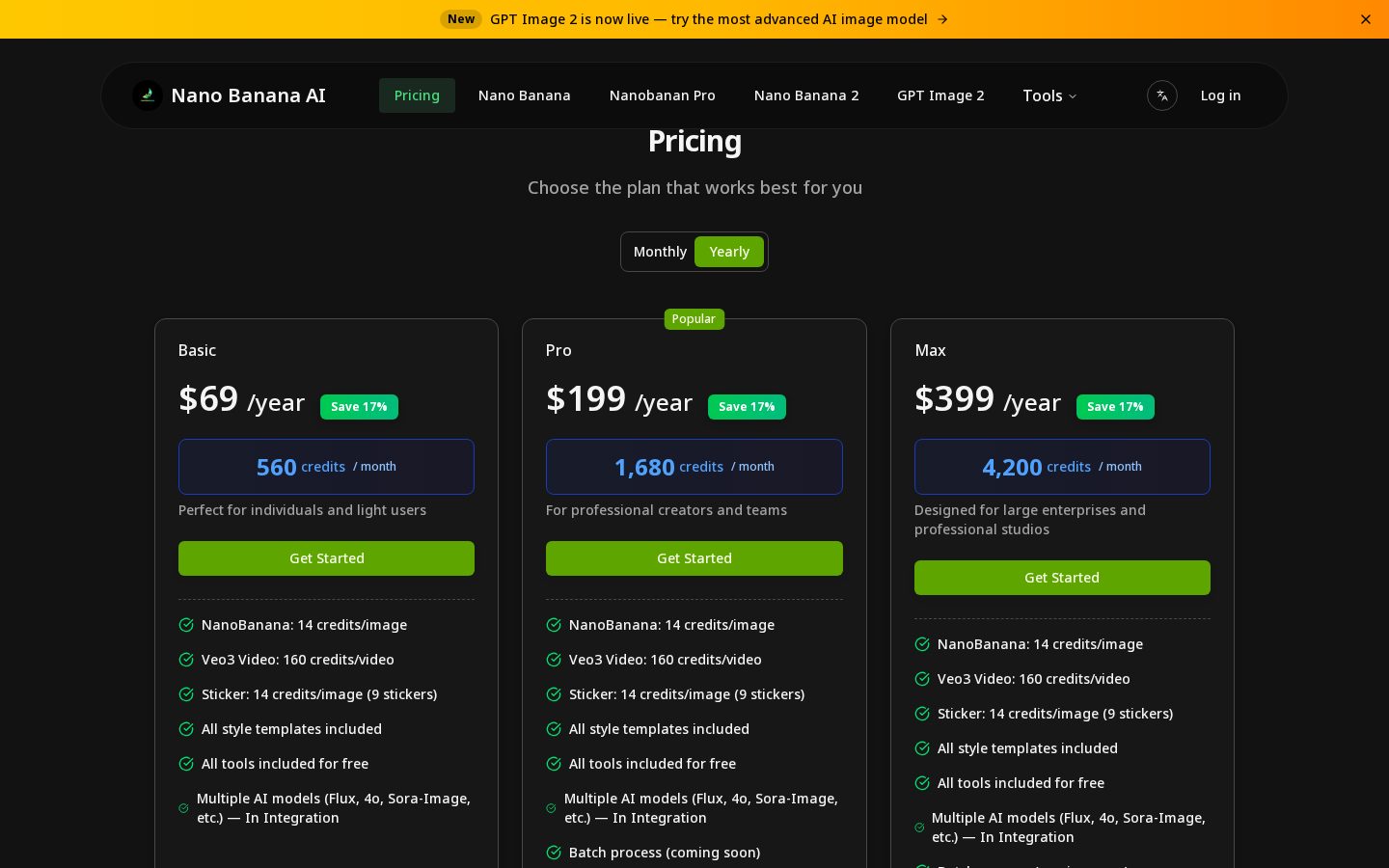Image resolution: width=1389 pixels, height=868 pixels.
Task: Click the Save 17% badge on Basic
Action: tap(359, 407)
